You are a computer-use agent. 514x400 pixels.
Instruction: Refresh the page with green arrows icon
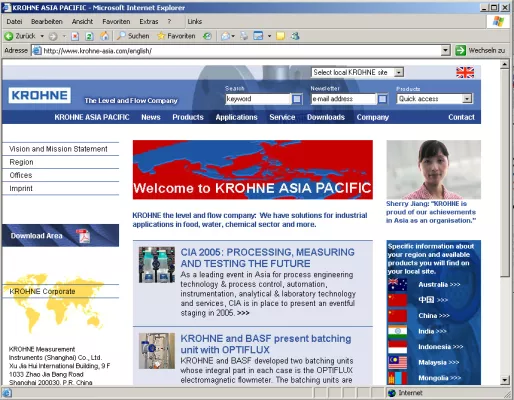tap(89, 36)
